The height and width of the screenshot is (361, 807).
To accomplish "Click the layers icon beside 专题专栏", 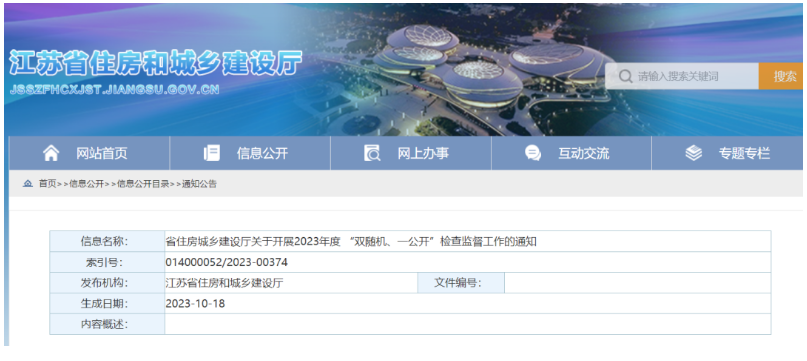I will click(694, 153).
